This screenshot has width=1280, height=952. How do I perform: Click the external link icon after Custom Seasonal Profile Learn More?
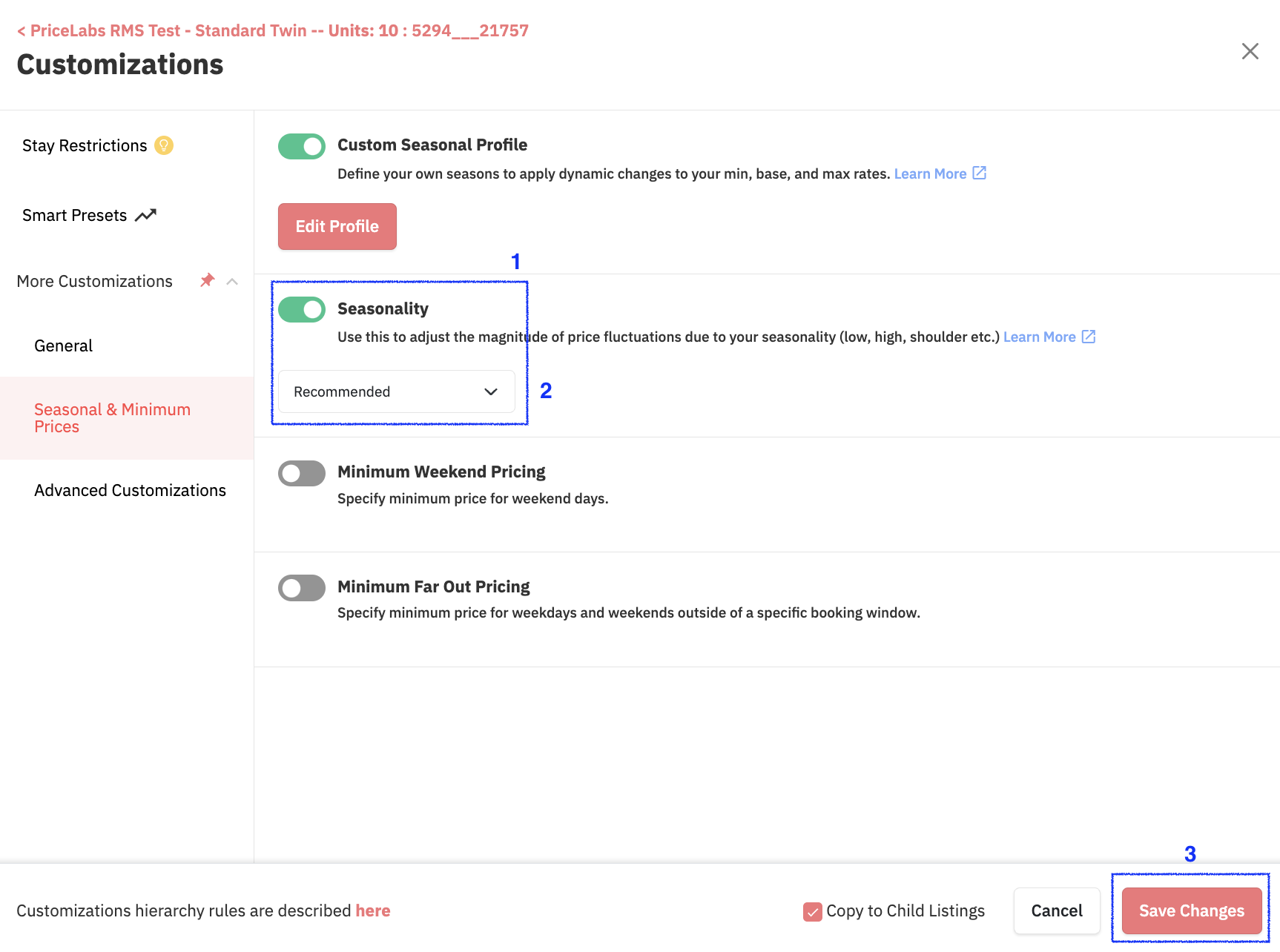tap(980, 173)
